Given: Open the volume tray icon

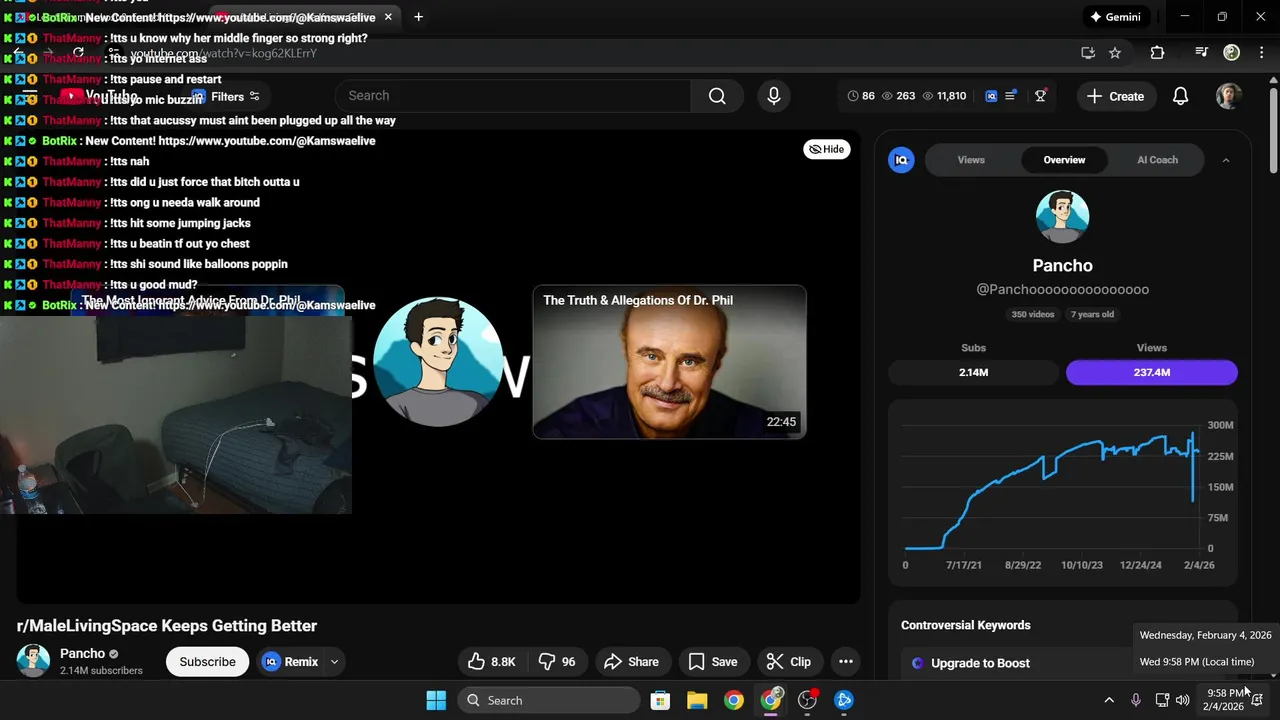Looking at the screenshot, I should pos(1183,700).
